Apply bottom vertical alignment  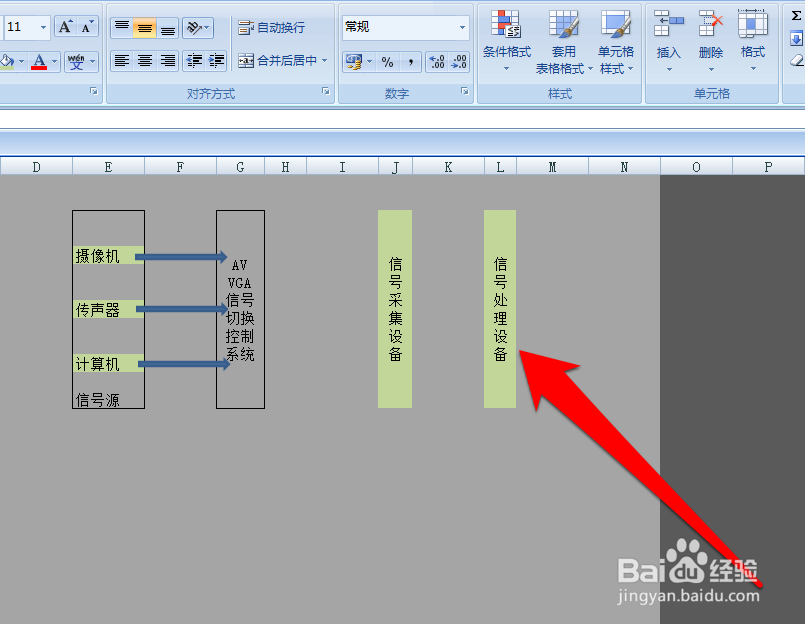pos(167,28)
